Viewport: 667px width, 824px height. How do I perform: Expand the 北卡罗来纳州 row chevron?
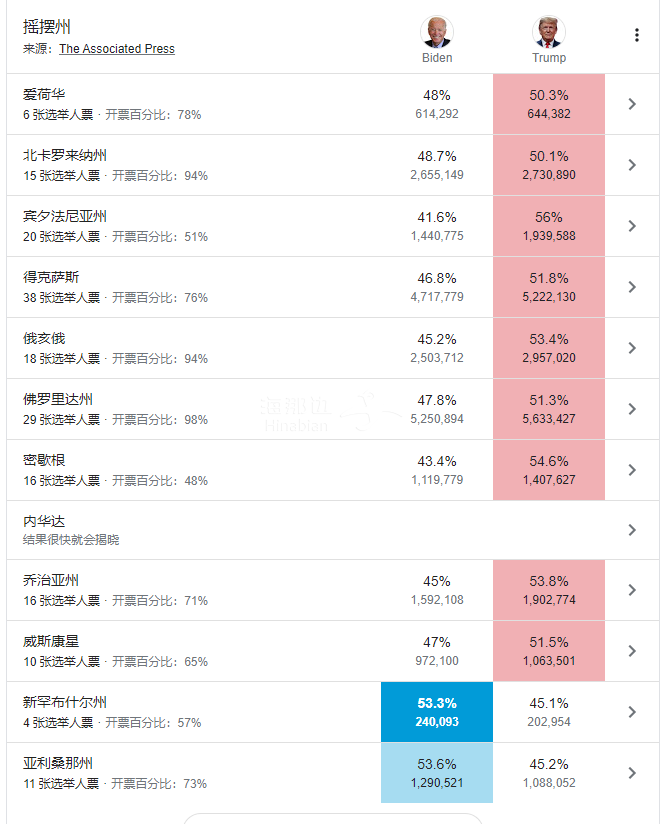pyautogui.click(x=632, y=165)
